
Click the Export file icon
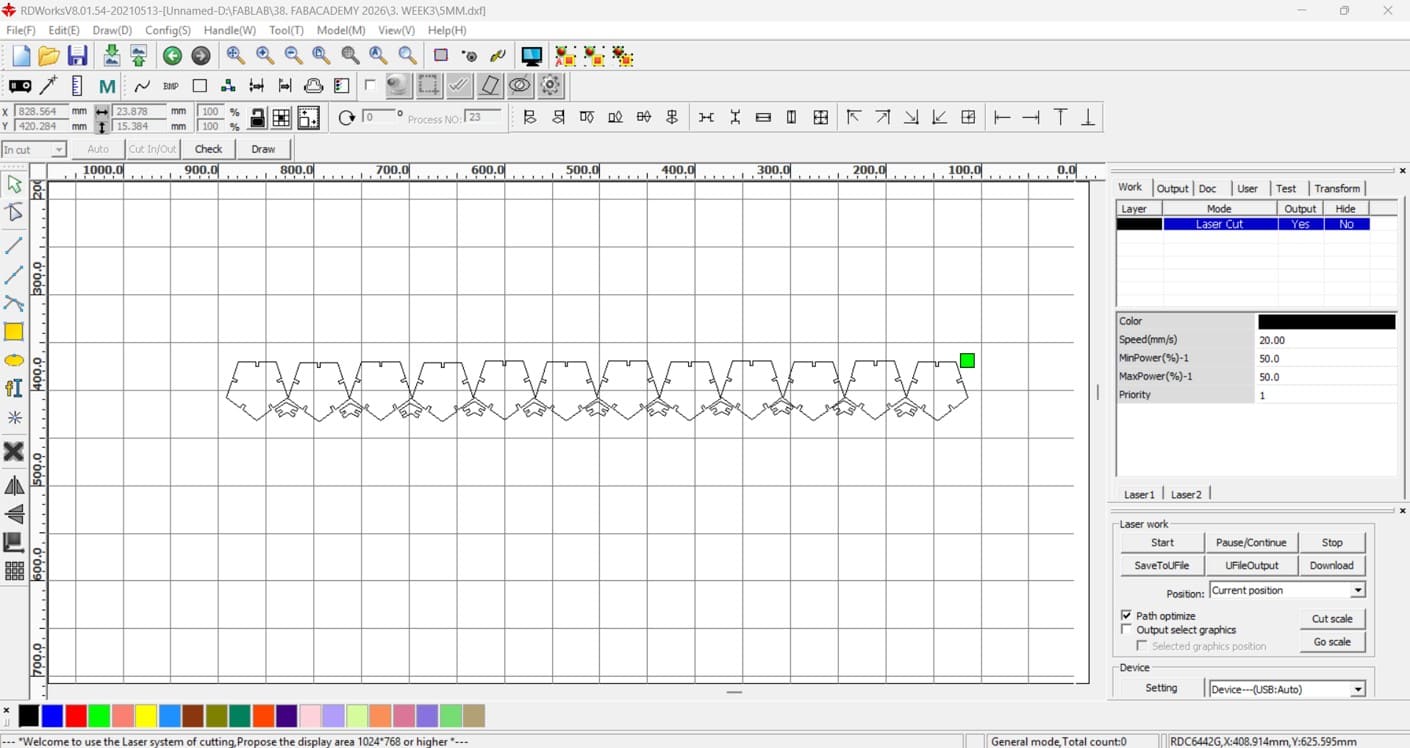(138, 56)
